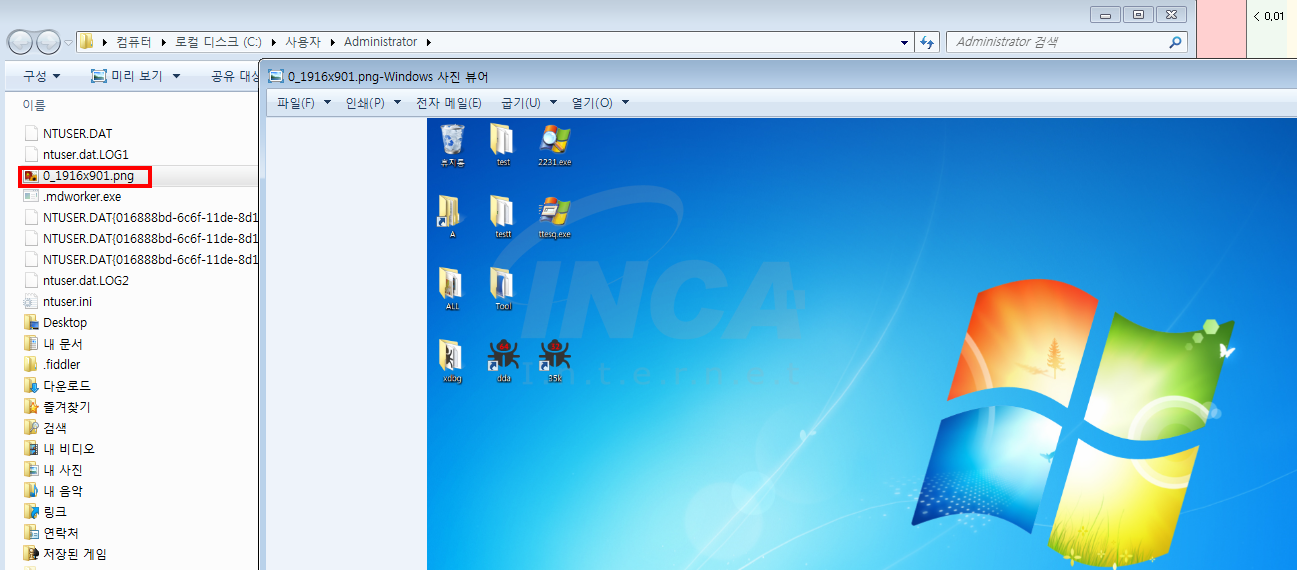Open 열기(O) menu in Photo Viewer
This screenshot has height=570, width=1297.
pos(600,103)
